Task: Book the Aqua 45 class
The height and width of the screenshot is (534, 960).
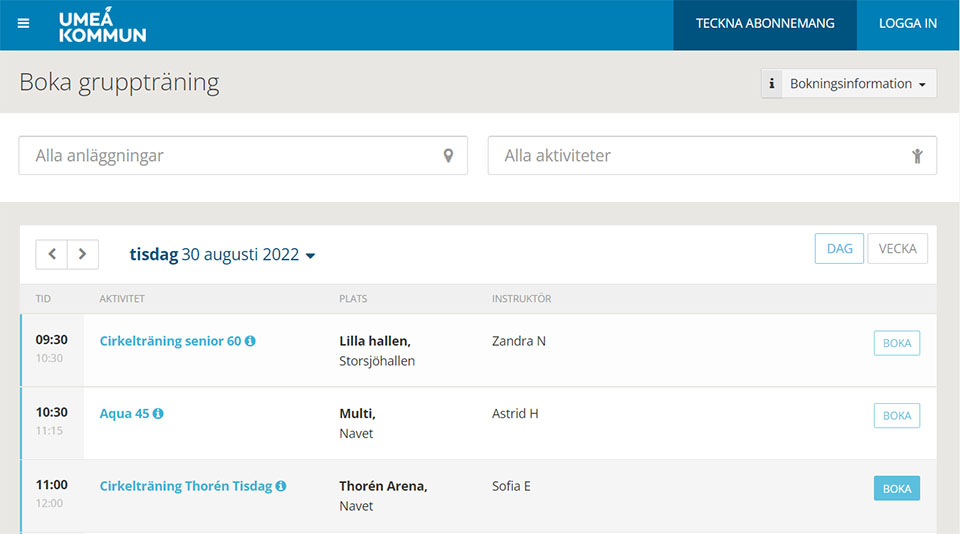Action: pyautogui.click(x=896, y=416)
